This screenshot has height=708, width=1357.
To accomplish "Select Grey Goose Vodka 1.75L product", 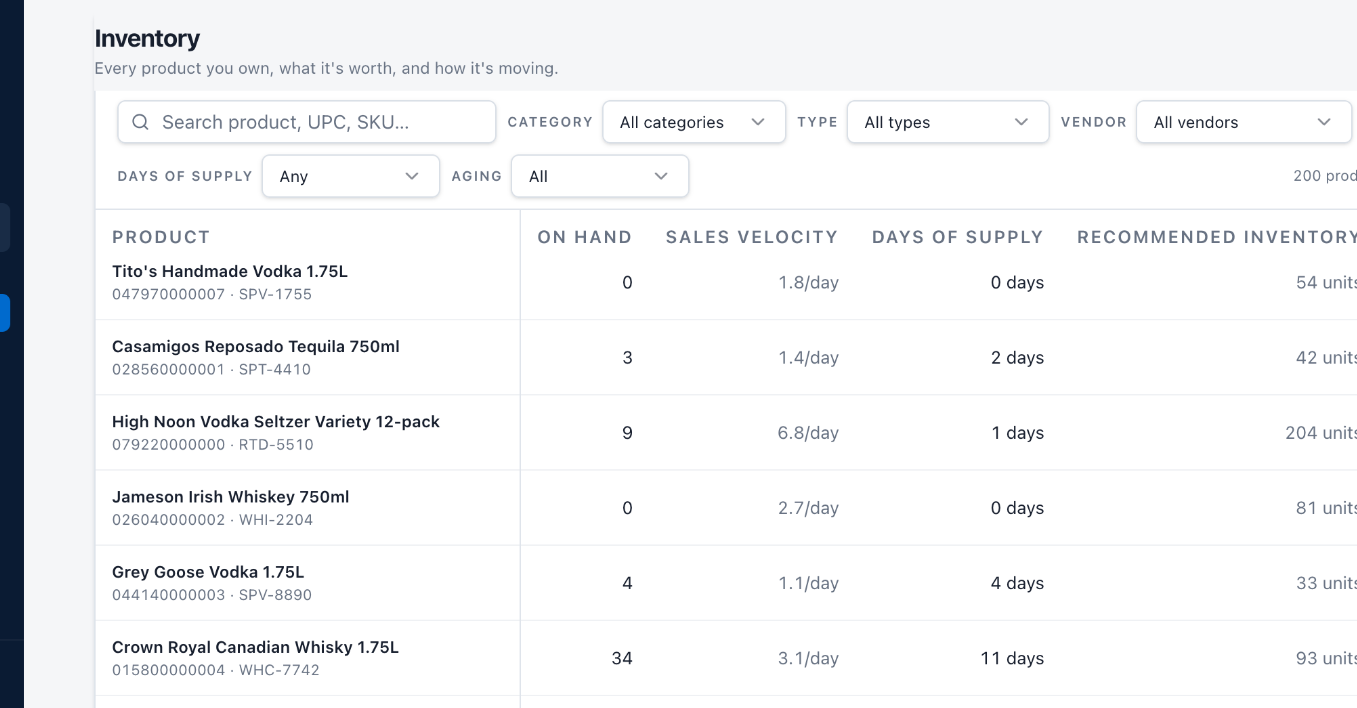I will 208,572.
